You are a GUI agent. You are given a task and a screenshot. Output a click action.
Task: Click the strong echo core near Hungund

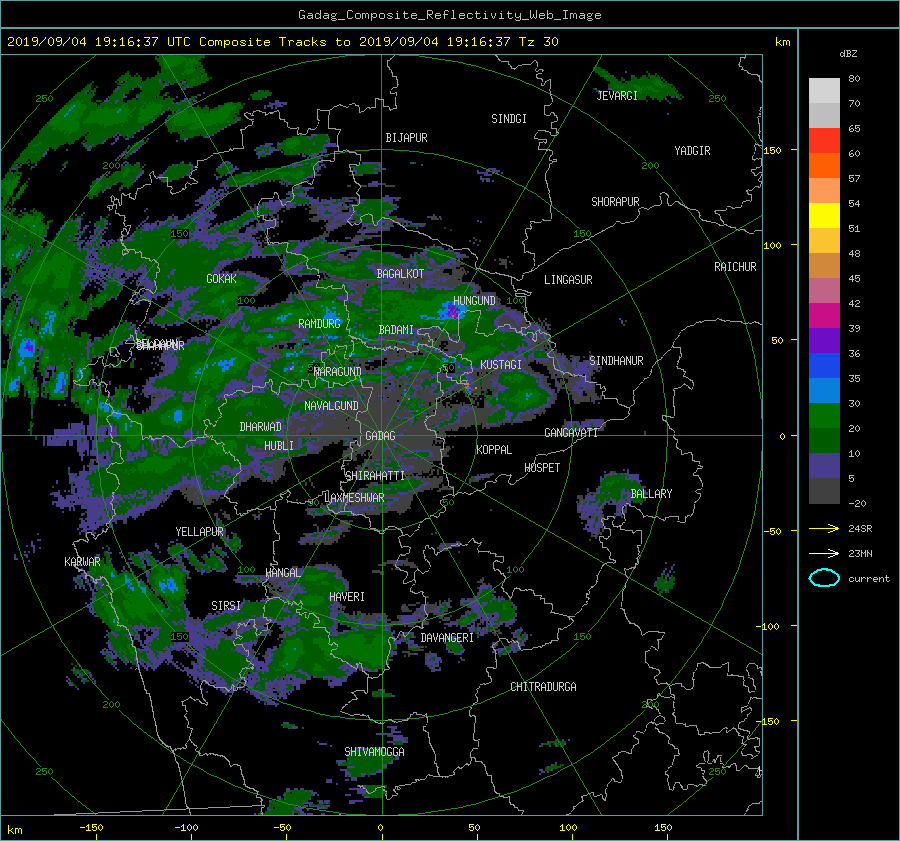(x=453, y=311)
